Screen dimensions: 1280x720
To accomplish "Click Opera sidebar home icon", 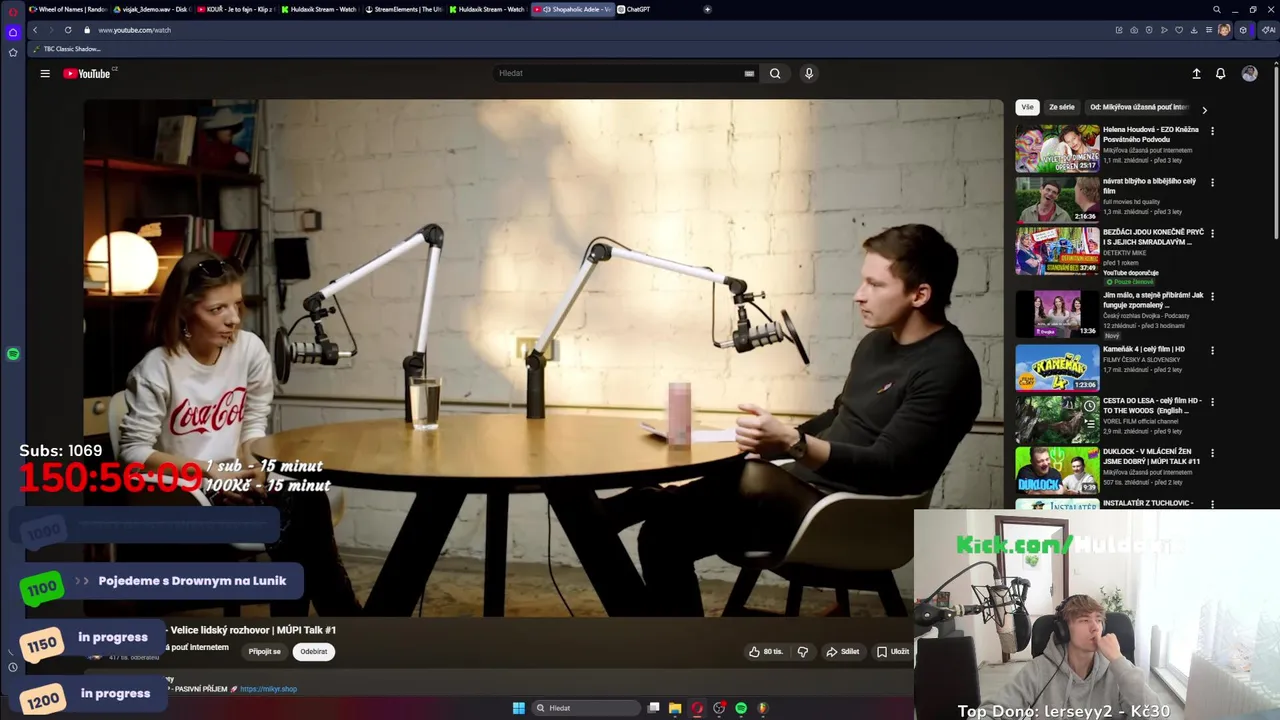I will pos(13,32).
